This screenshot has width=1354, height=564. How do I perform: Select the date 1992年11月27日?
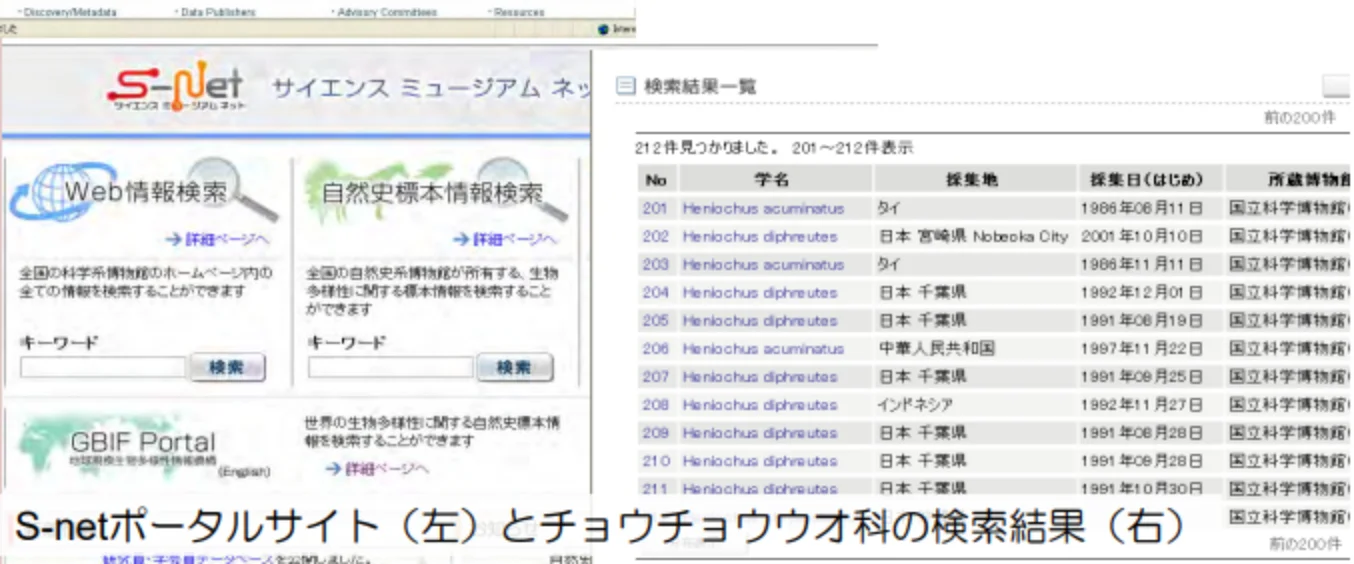(1141, 405)
